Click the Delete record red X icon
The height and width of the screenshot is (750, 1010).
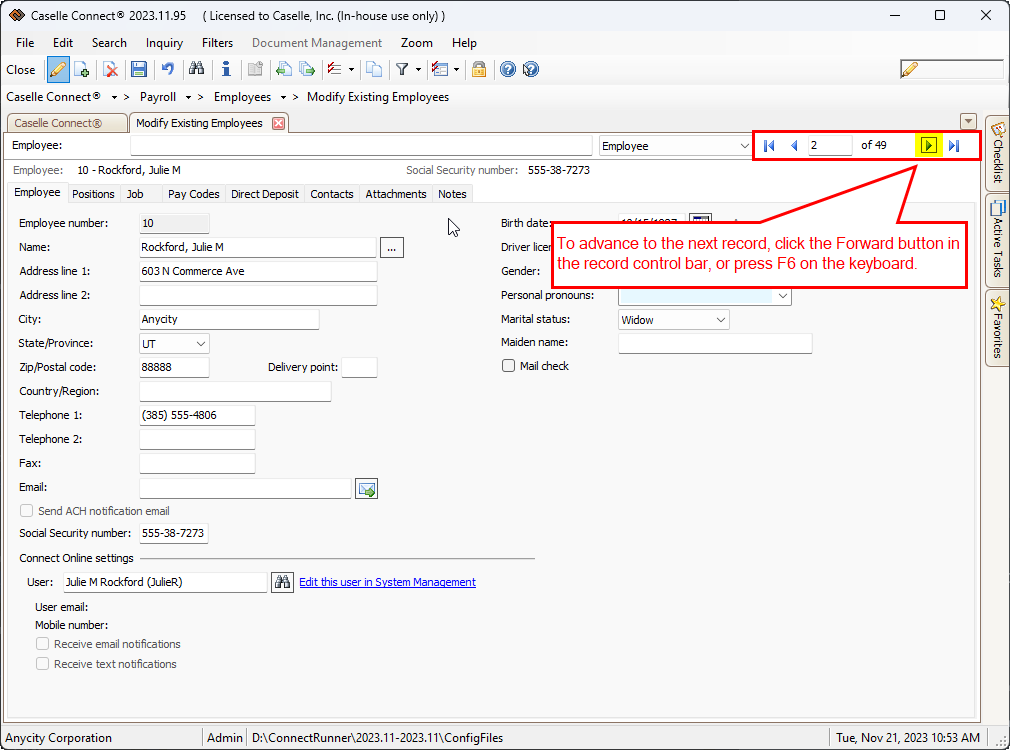(x=111, y=70)
